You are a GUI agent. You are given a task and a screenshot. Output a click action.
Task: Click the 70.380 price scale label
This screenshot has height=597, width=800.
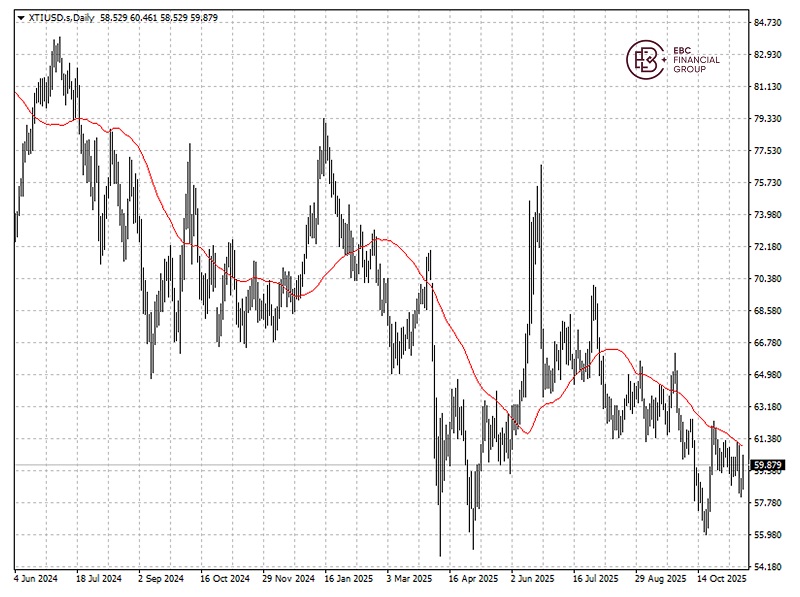point(767,278)
